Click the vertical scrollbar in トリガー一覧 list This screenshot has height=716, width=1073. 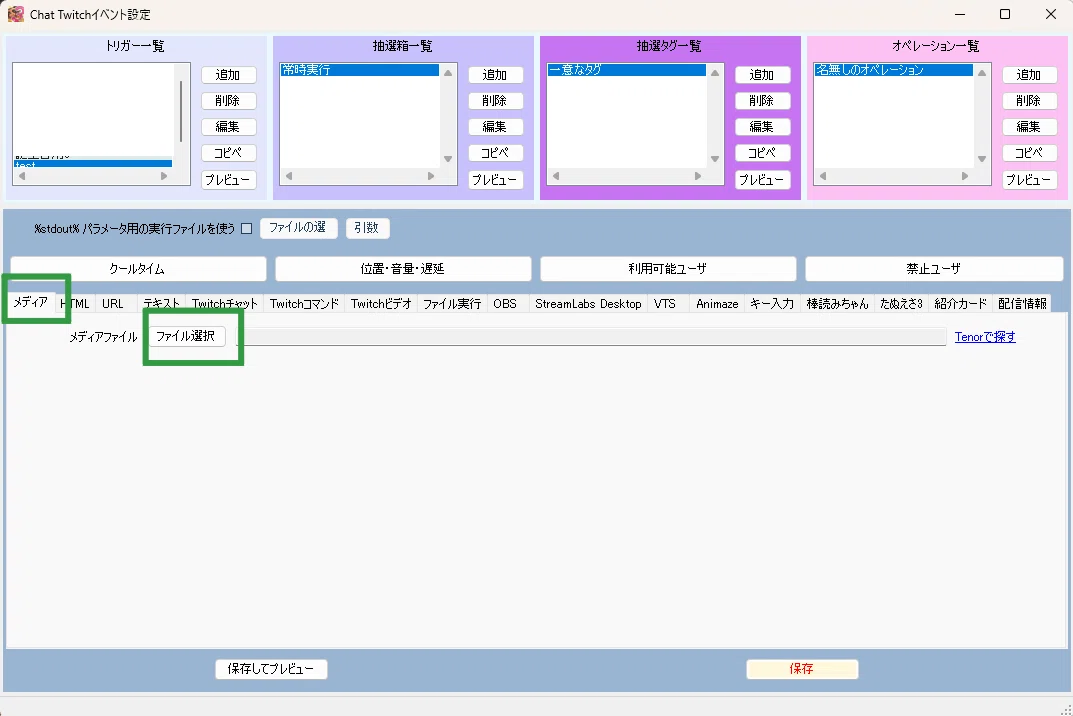(181, 112)
